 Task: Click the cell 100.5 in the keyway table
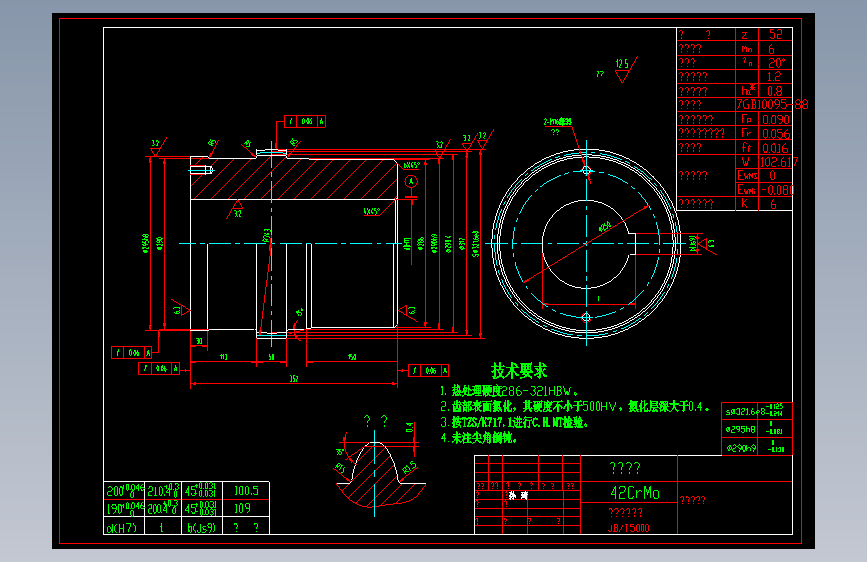click(x=246, y=491)
